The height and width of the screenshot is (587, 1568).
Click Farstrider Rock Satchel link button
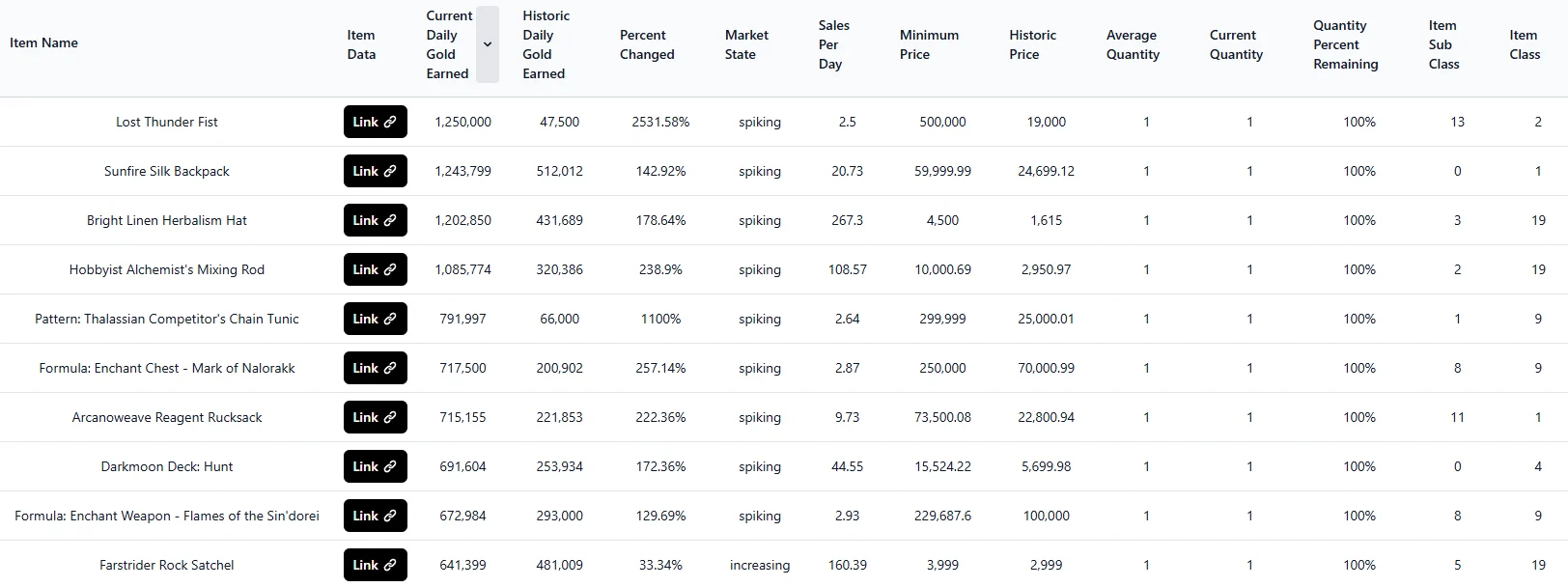pyautogui.click(x=375, y=565)
